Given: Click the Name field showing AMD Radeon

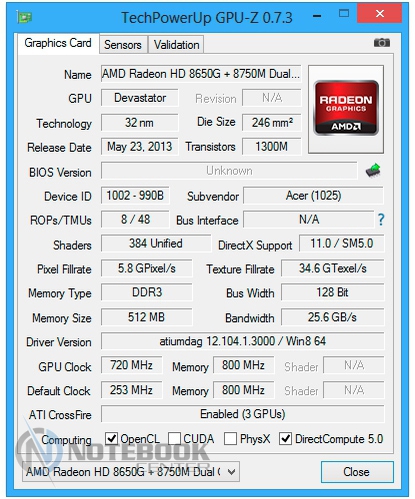Looking at the screenshot, I should tap(201, 74).
